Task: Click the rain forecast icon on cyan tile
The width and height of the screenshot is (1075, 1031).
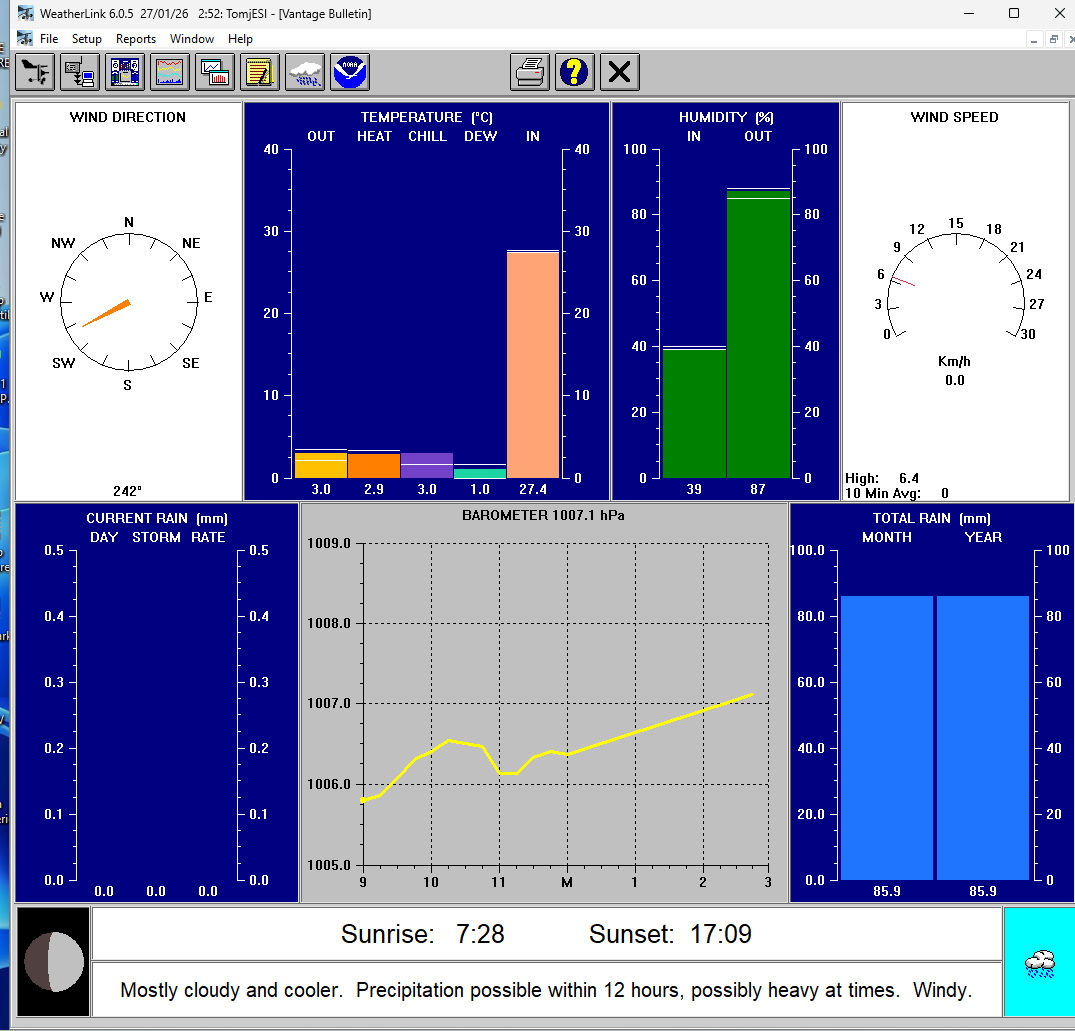Action: pyautogui.click(x=1039, y=964)
